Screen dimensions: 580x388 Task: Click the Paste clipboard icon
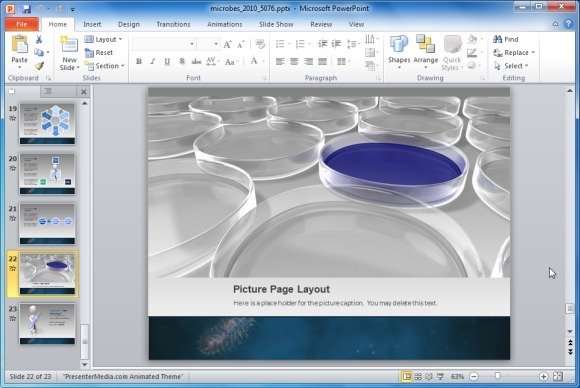(19, 45)
